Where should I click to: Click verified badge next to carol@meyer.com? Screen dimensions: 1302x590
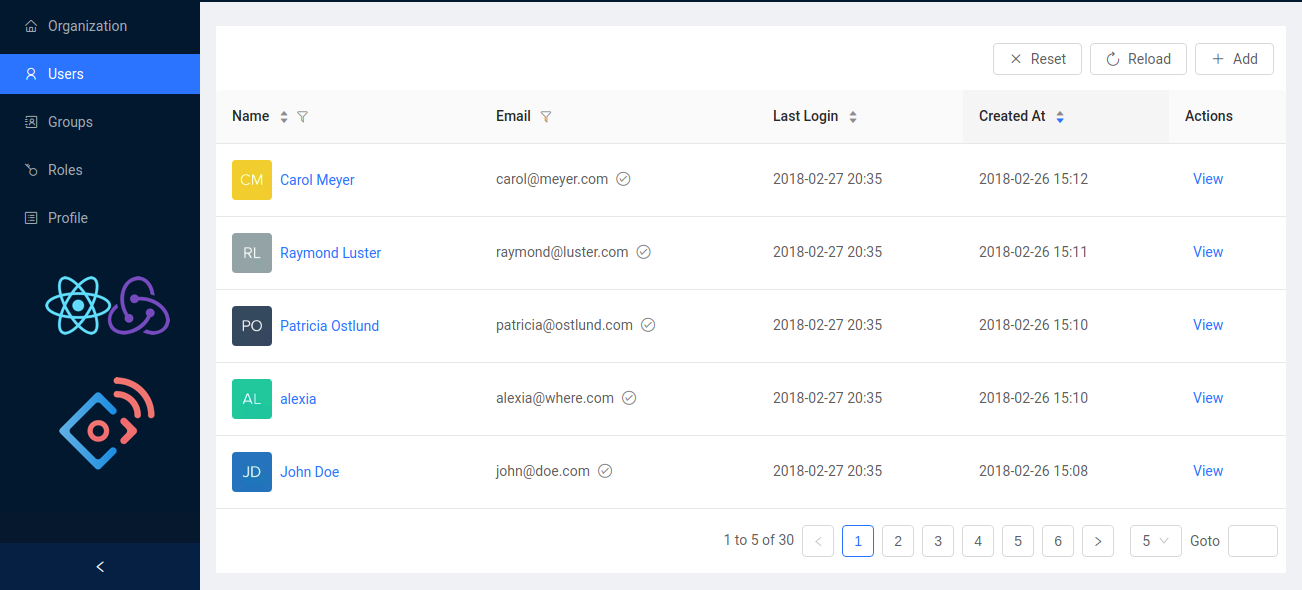[623, 178]
